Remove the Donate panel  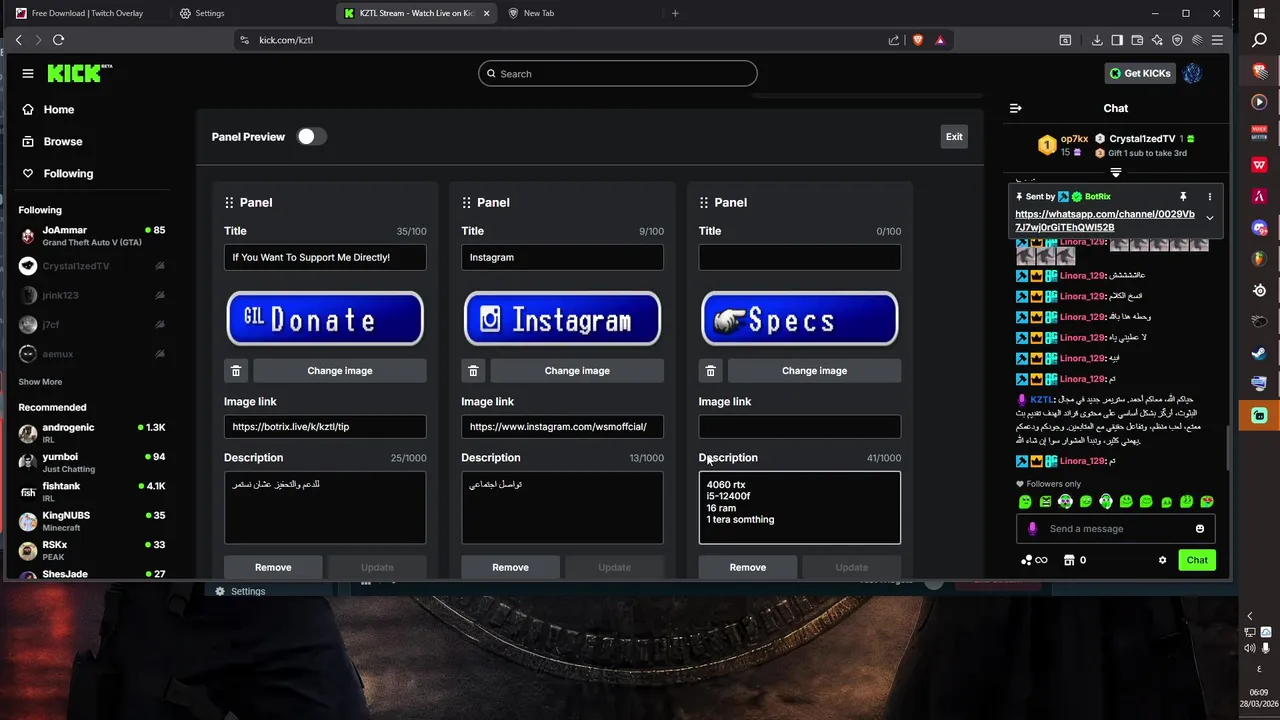coord(273,567)
